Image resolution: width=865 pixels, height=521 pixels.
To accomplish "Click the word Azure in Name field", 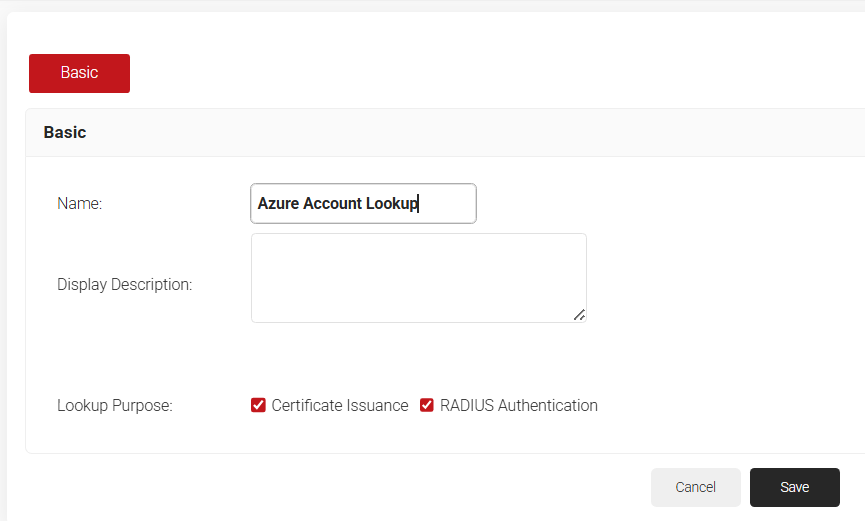I will (x=278, y=203).
